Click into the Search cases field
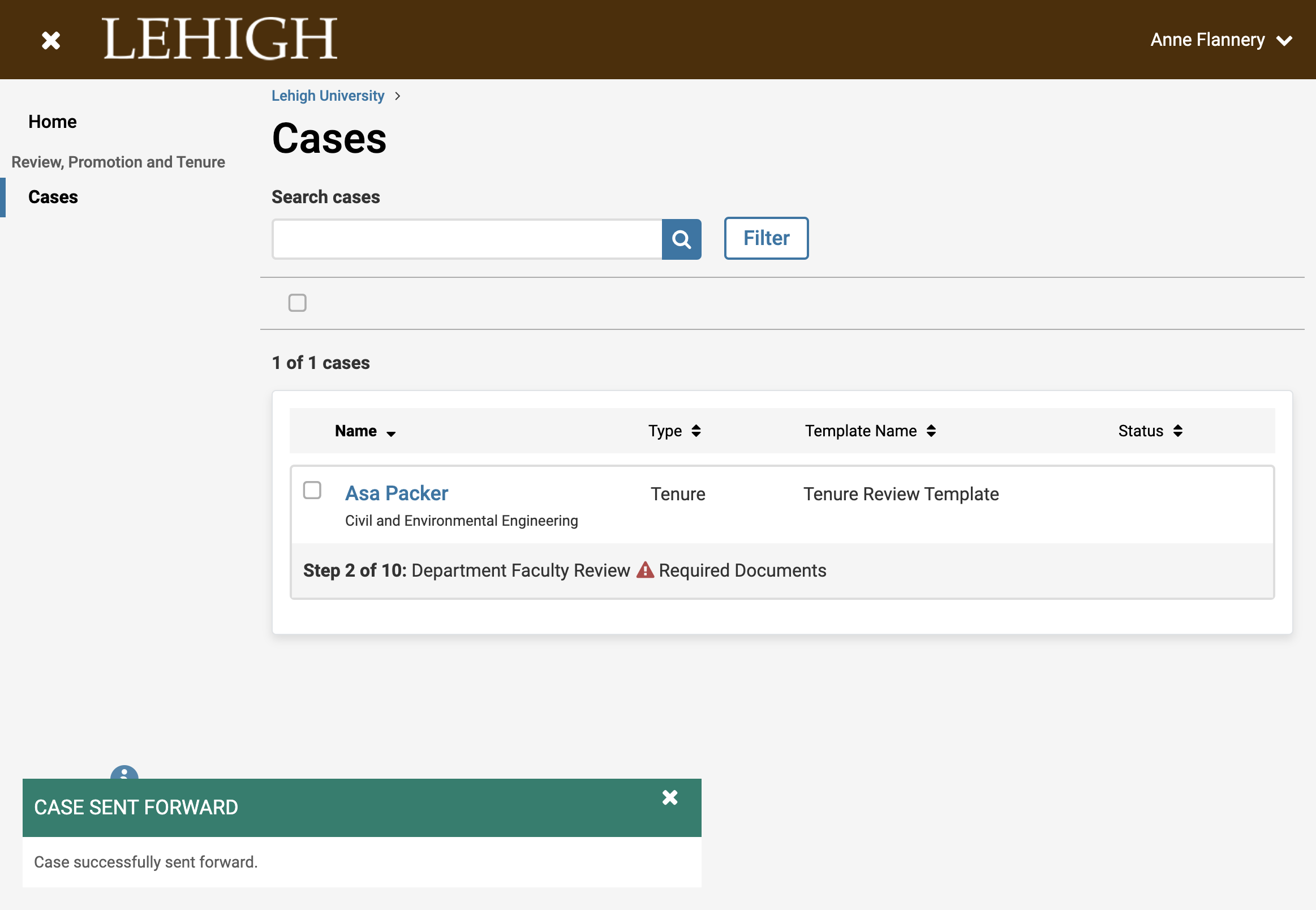1316x910 pixels. click(467, 239)
